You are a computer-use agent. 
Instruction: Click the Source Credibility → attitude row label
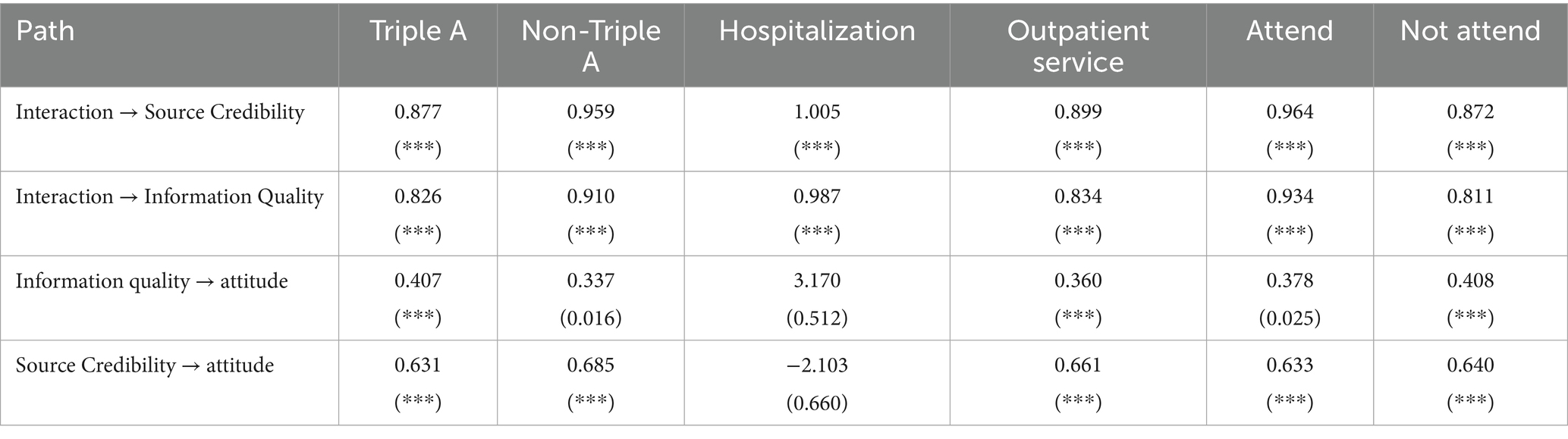point(145,365)
